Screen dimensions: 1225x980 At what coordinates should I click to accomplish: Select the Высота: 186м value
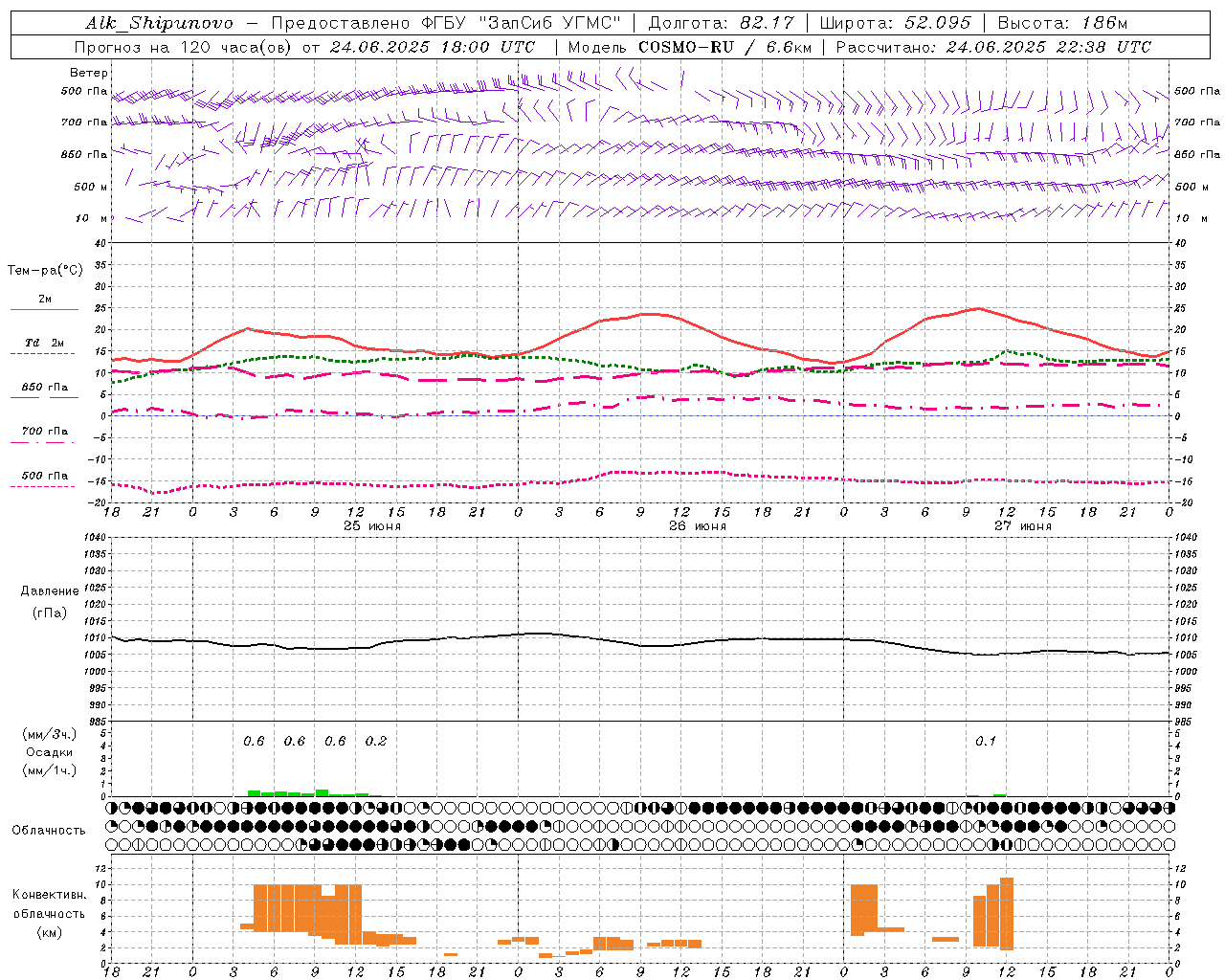tap(1062, 23)
